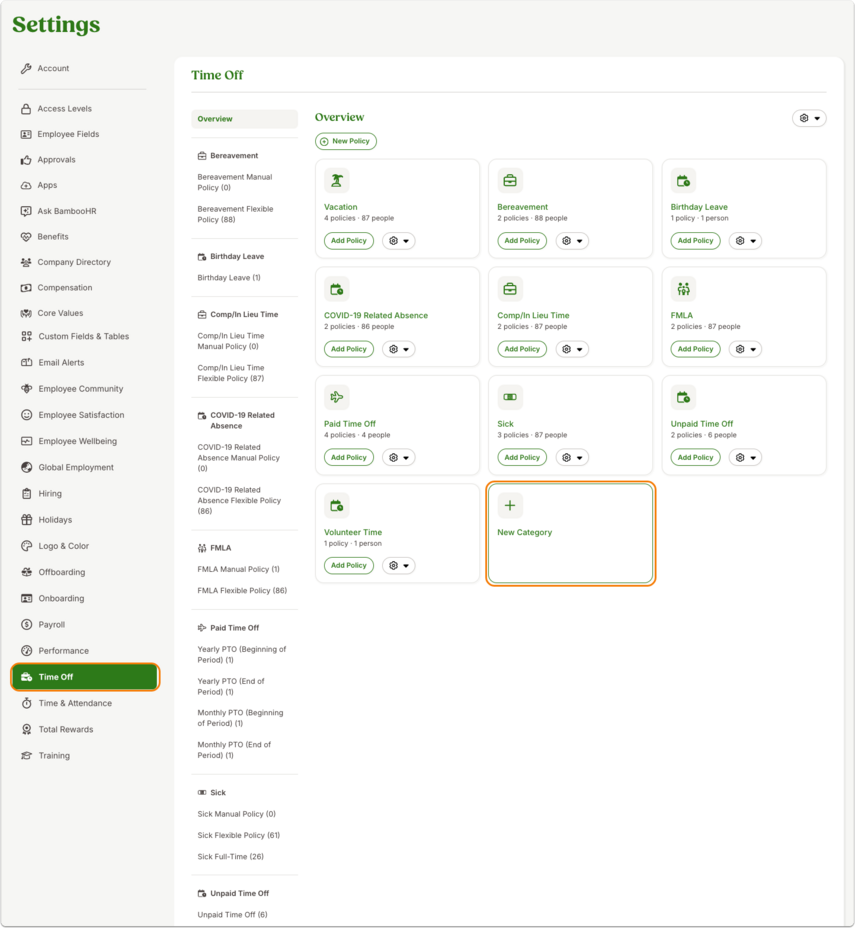This screenshot has width=855, height=928.
Task: Open Birthday Leave (1) policy link
Action: click(229, 278)
